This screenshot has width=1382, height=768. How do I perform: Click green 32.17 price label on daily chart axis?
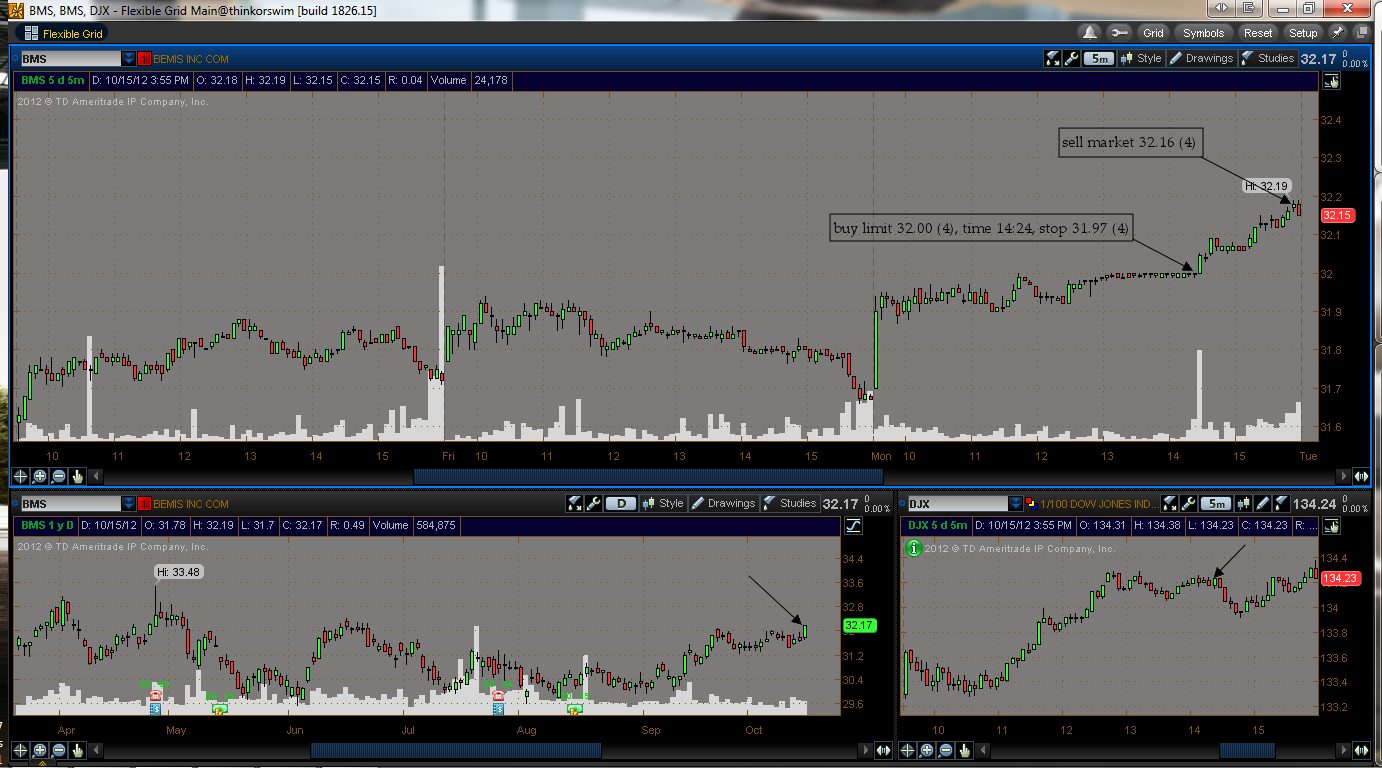pyautogui.click(x=859, y=626)
